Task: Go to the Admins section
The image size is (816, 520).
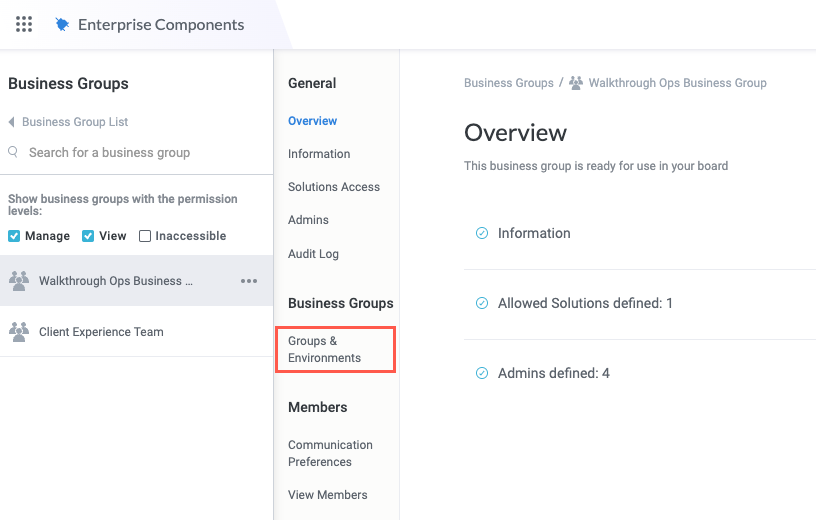Action: (308, 220)
